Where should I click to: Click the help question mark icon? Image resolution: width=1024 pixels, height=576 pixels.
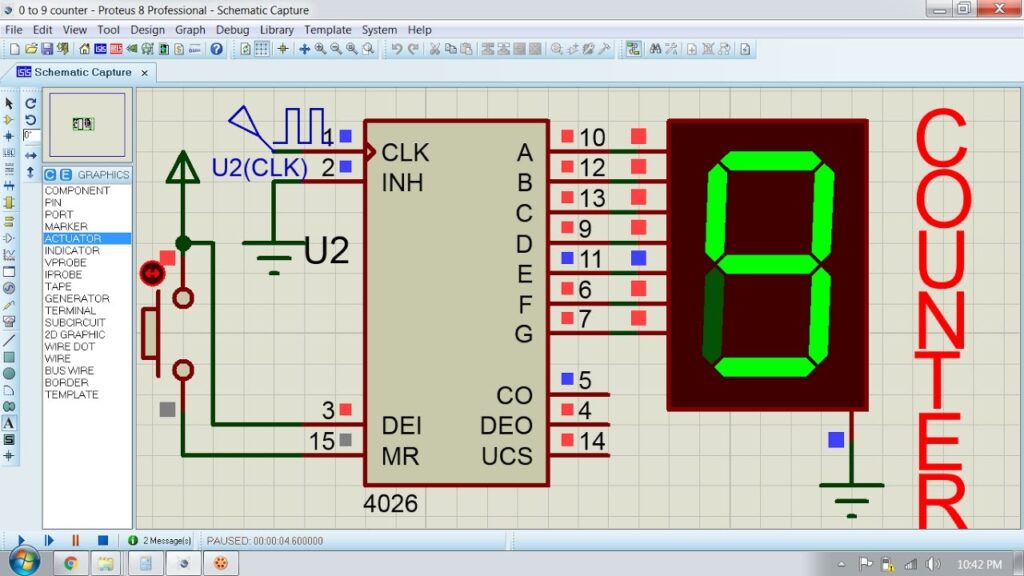coord(216,48)
